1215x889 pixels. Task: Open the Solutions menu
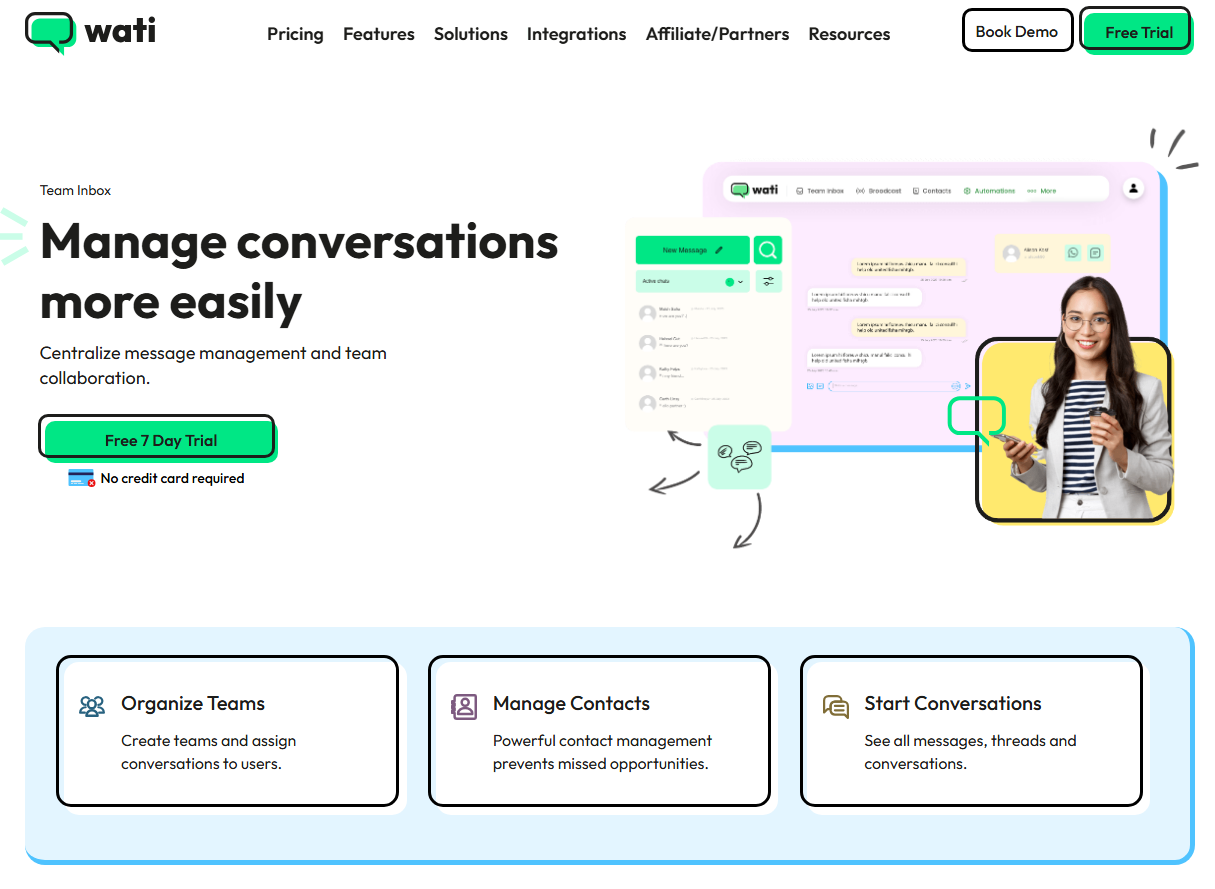[x=470, y=34]
